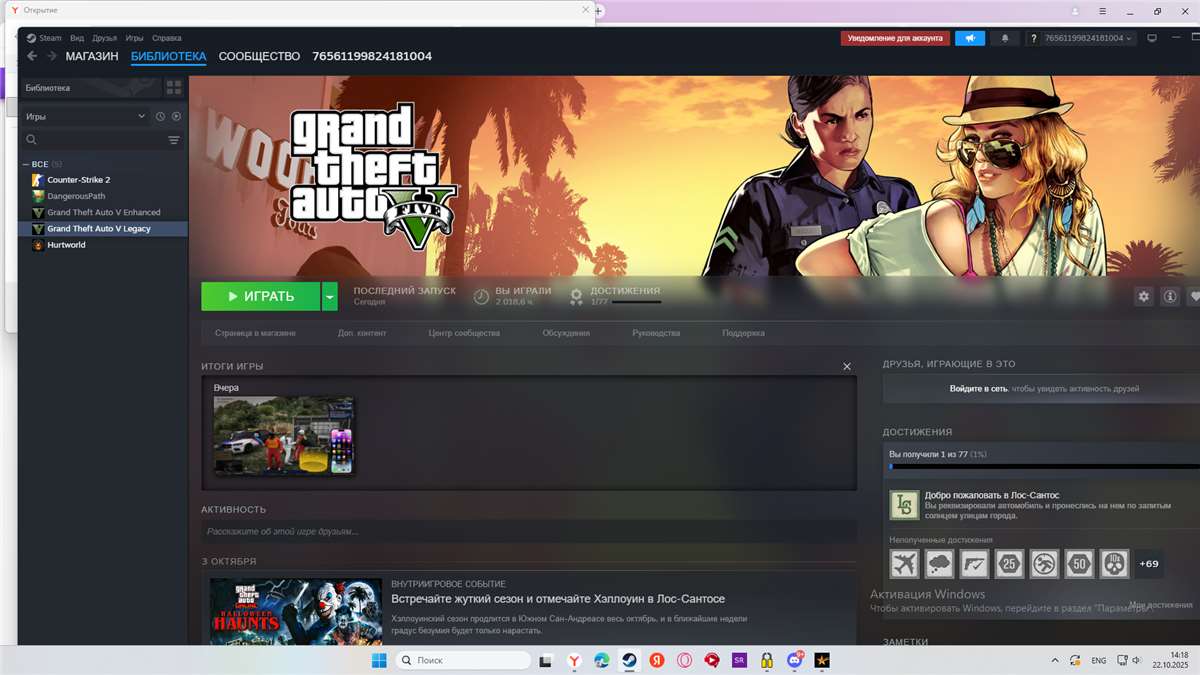This screenshot has width=1200, height=675.
Task: Collapse the ВСЕ games category
Action: [26, 164]
